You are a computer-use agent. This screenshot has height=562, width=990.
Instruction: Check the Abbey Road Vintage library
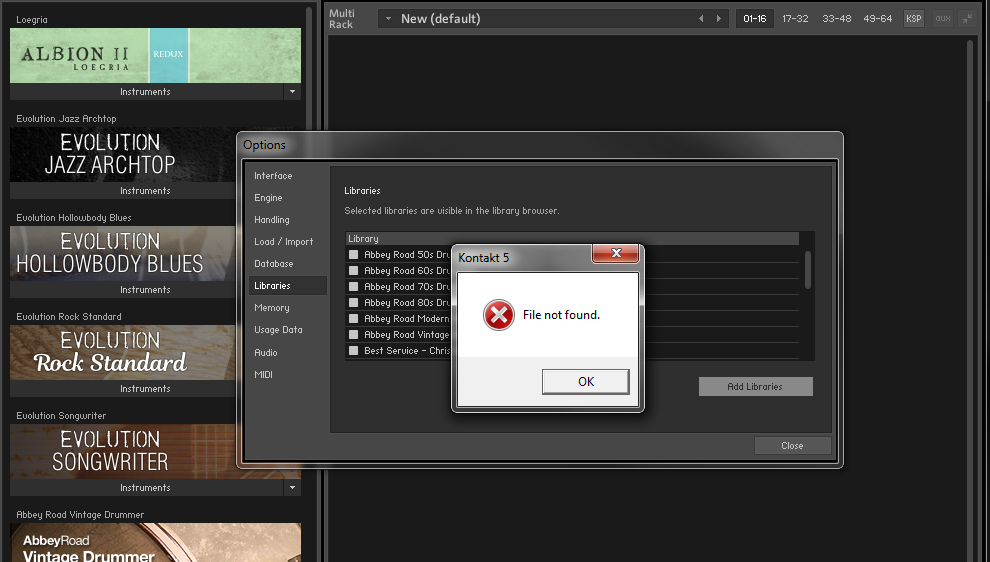tap(354, 335)
